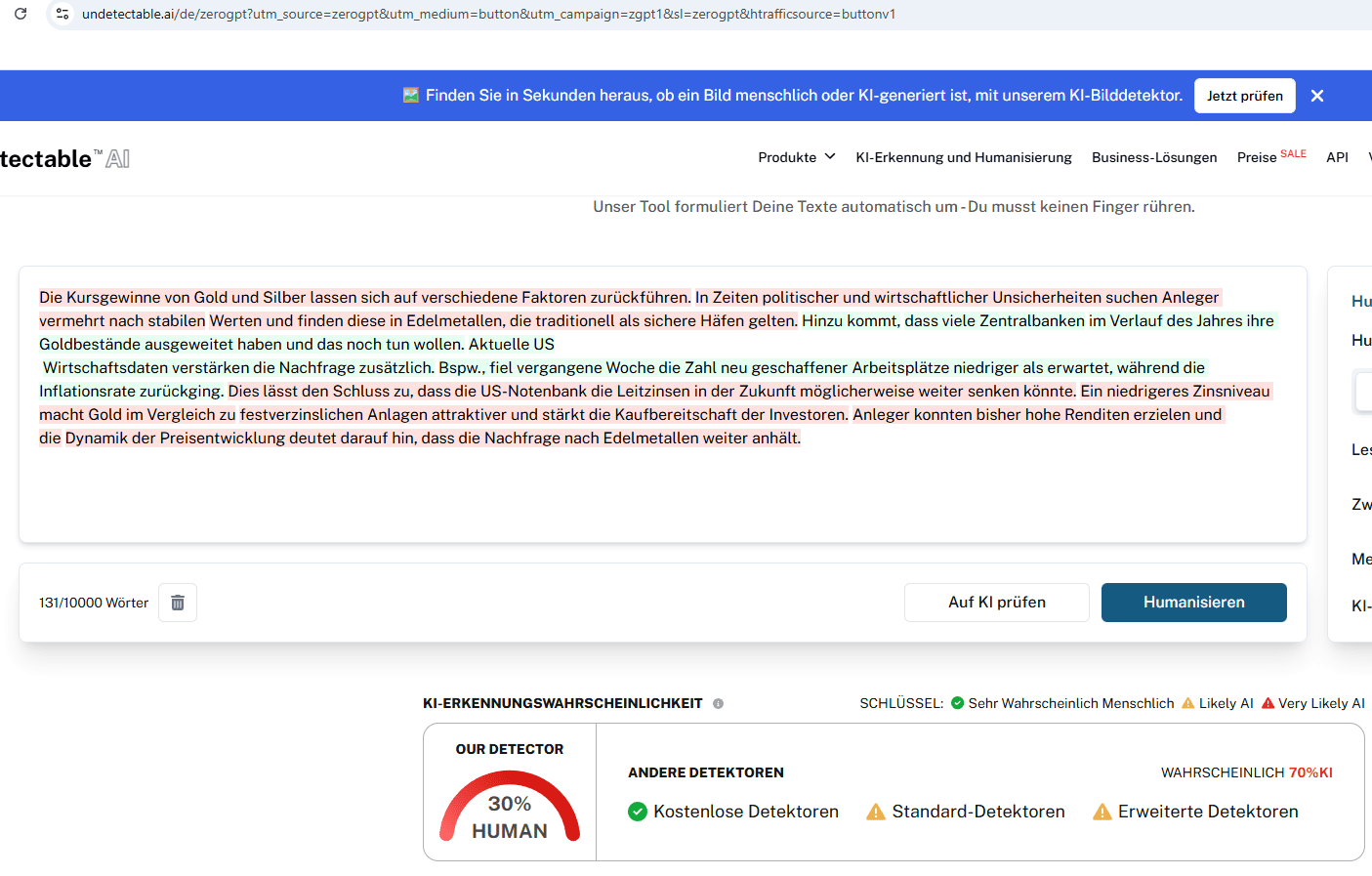Click the Unser Tool formuliert subtitle text
Viewport: 1372px width, 876px height.
click(894, 207)
